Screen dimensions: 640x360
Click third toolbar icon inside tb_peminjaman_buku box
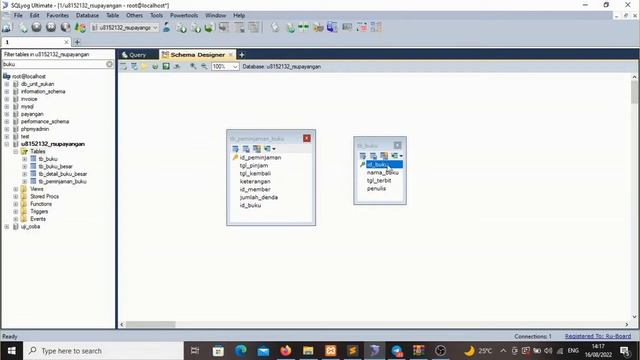click(256, 149)
